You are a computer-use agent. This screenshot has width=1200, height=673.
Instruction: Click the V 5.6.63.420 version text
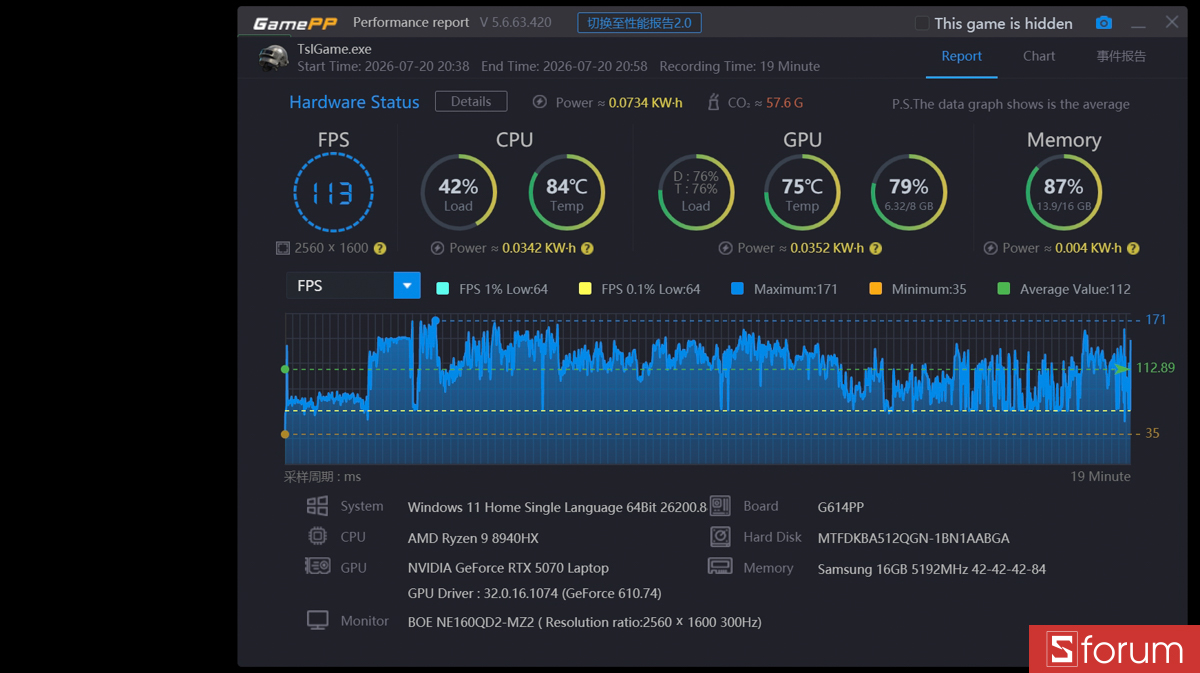(515, 22)
